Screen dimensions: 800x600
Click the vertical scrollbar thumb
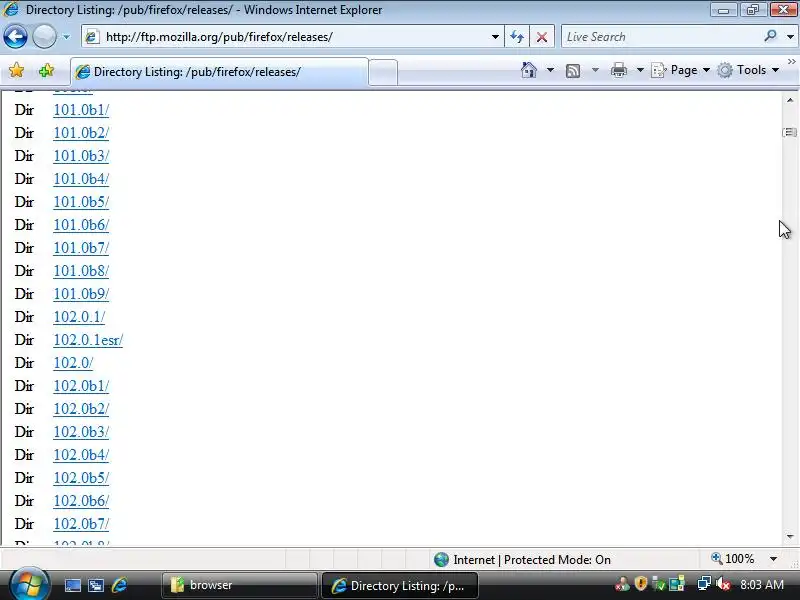pyautogui.click(x=790, y=132)
